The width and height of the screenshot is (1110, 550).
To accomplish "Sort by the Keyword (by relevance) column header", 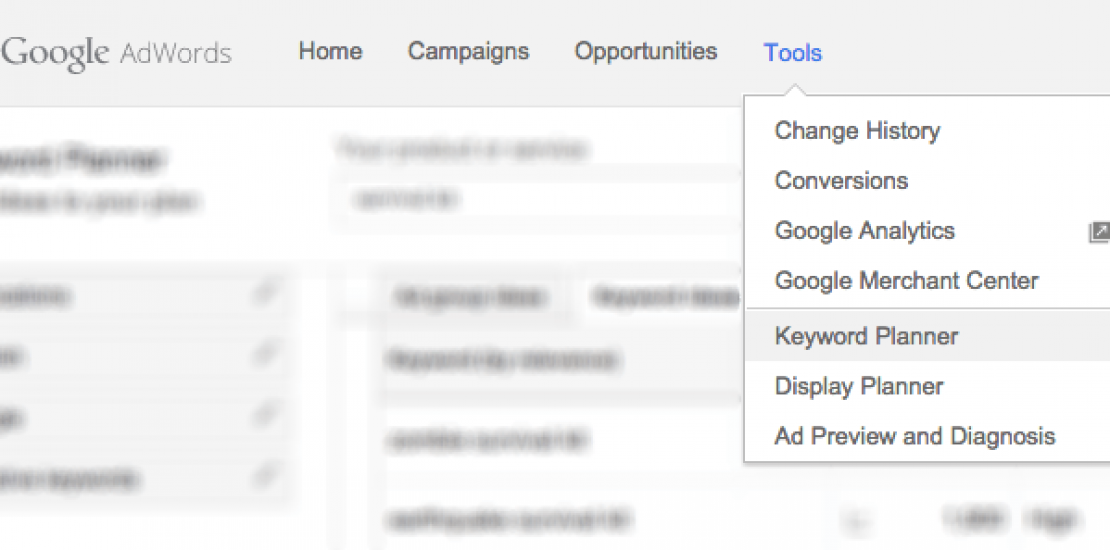I will (x=500, y=359).
